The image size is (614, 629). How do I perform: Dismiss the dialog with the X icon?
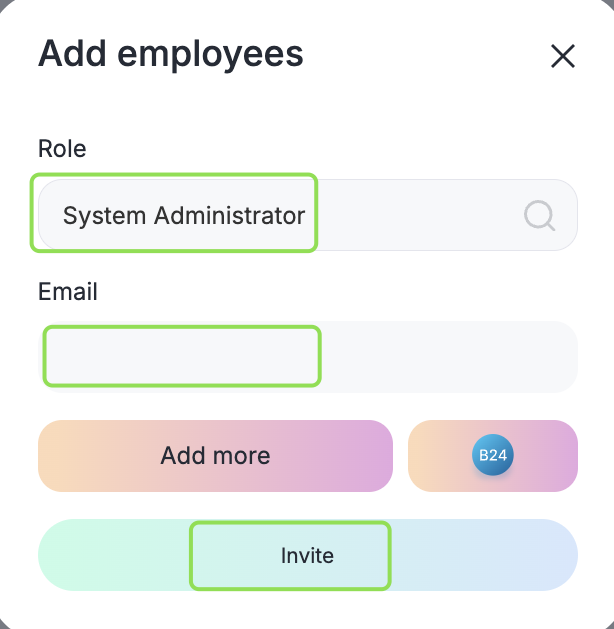pos(563,56)
